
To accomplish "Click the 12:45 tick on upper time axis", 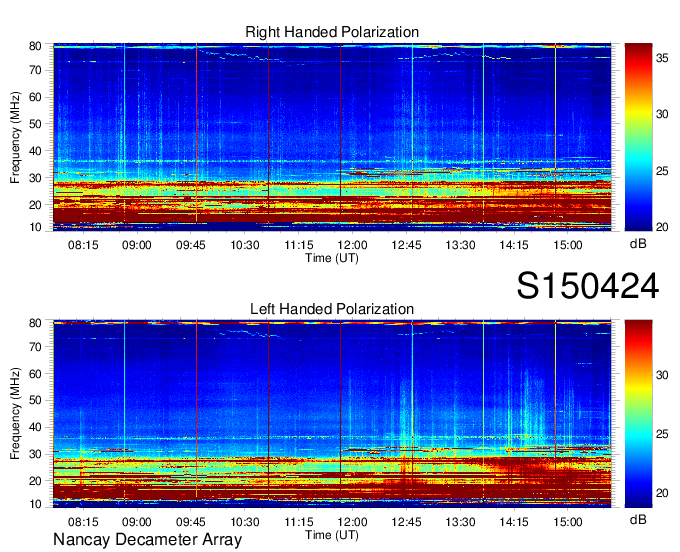I will 406,245.
